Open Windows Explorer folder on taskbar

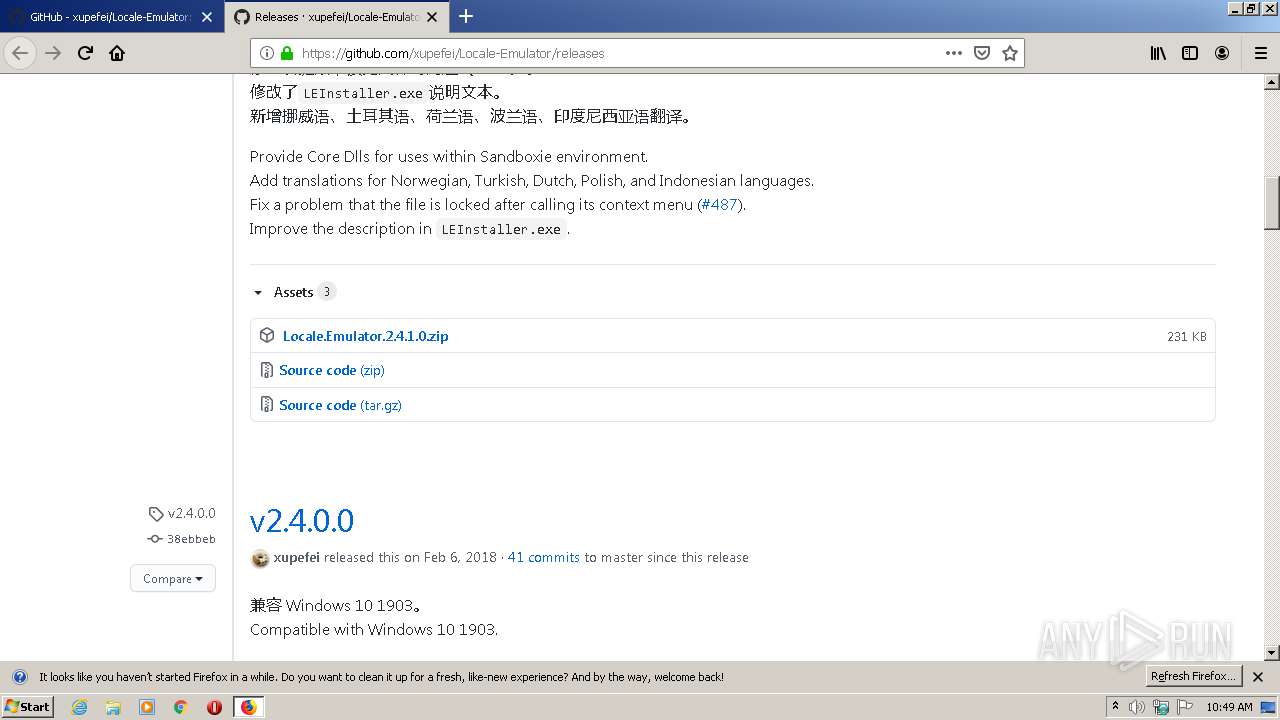[113, 707]
